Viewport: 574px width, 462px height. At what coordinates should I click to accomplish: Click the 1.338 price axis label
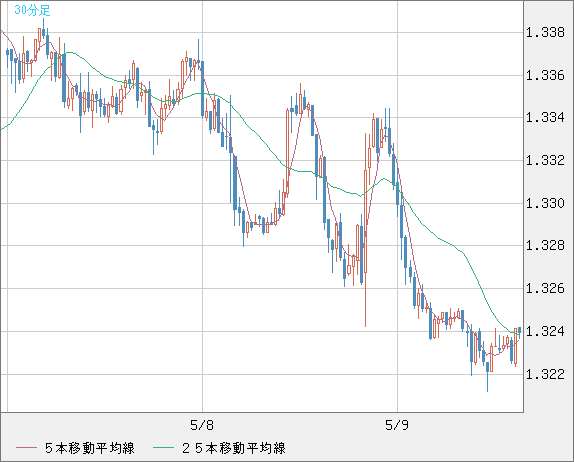pos(545,33)
